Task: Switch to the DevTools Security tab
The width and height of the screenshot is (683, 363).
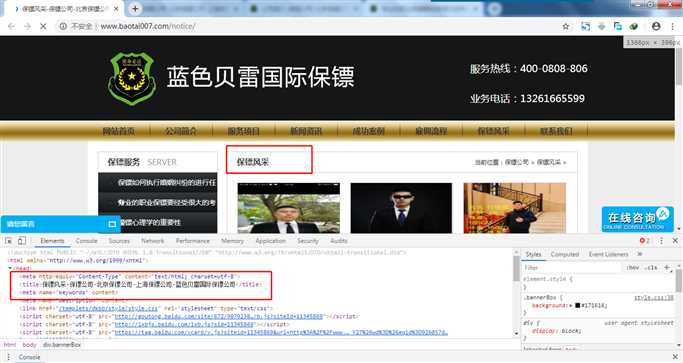Action: click(x=308, y=241)
